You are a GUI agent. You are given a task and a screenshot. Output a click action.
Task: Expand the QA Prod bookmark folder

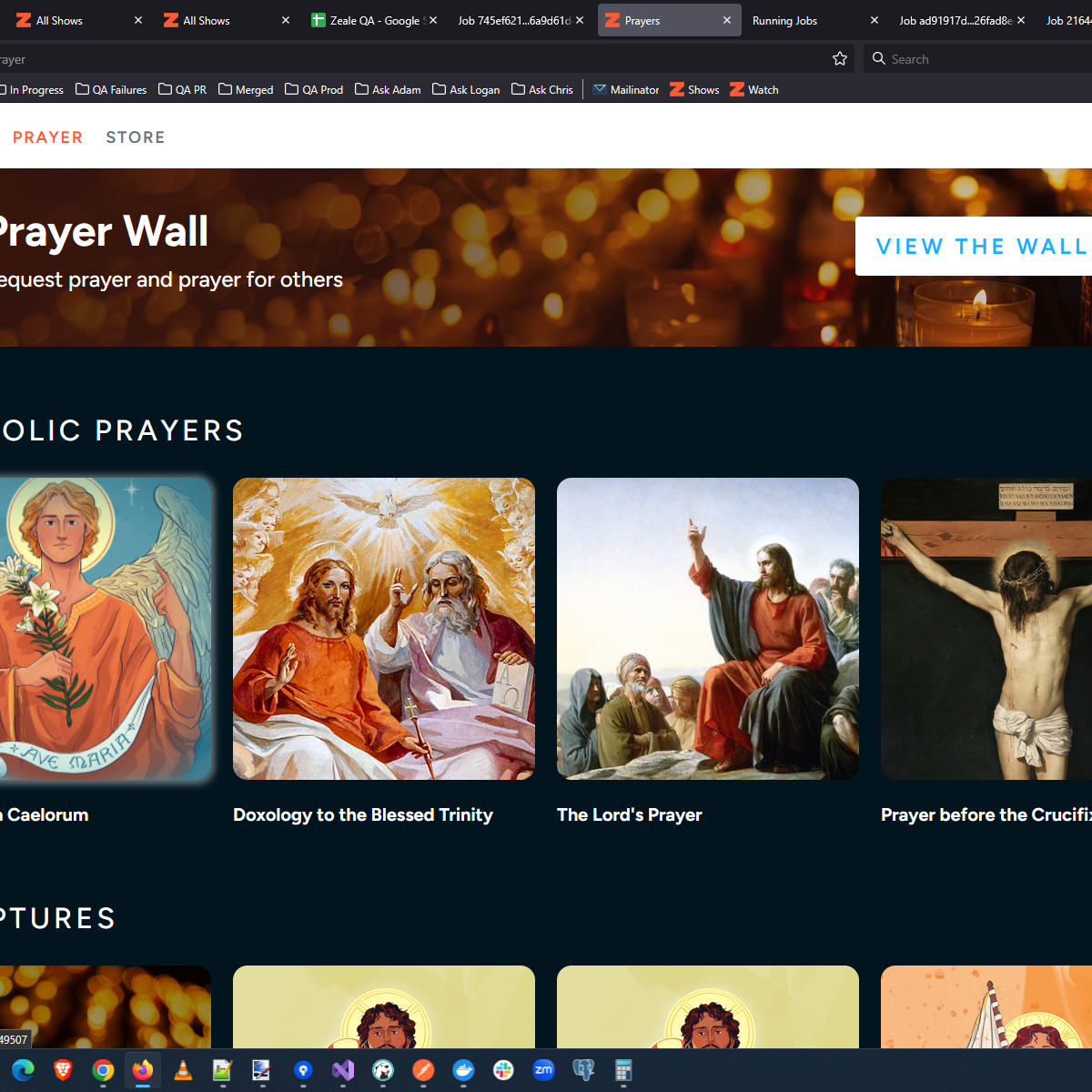click(x=314, y=90)
